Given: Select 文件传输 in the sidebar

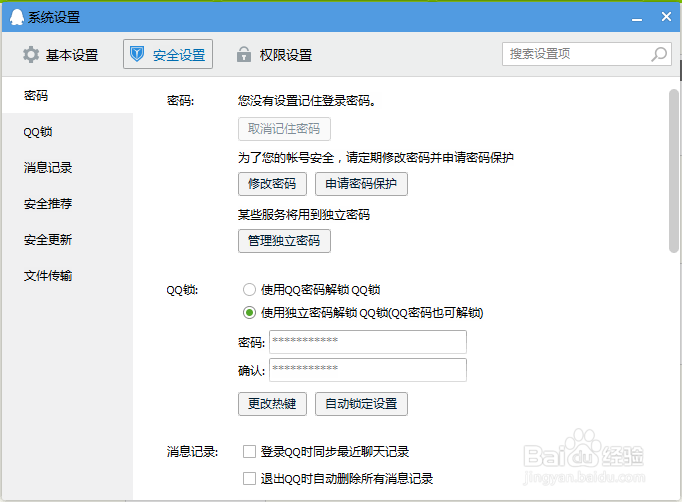Looking at the screenshot, I should (x=67, y=276).
